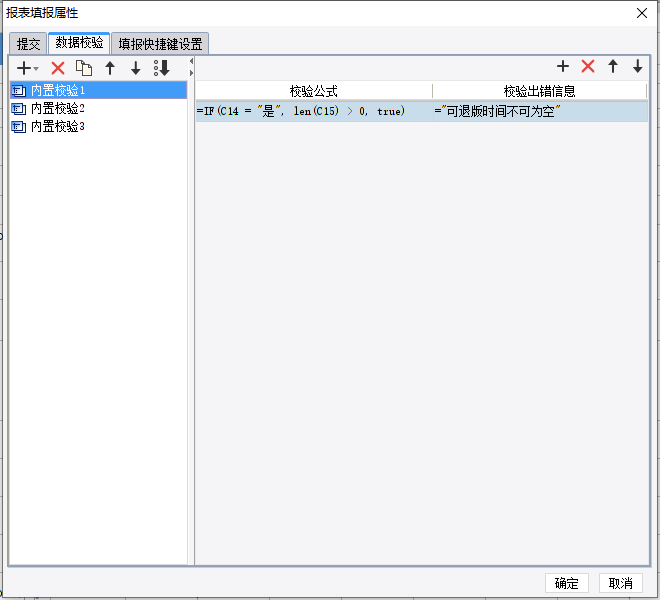Delete the selected built-in validation with the red X

(x=58, y=68)
